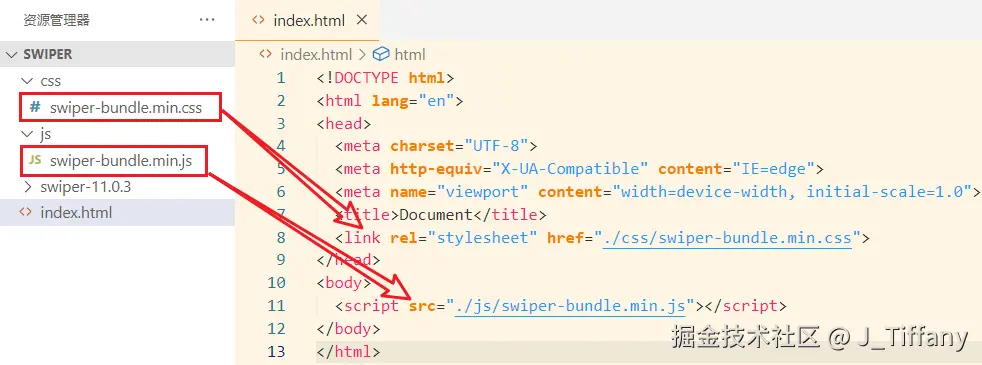Click line number 11 in the gutter
The image size is (982, 365).
[x=276, y=306]
